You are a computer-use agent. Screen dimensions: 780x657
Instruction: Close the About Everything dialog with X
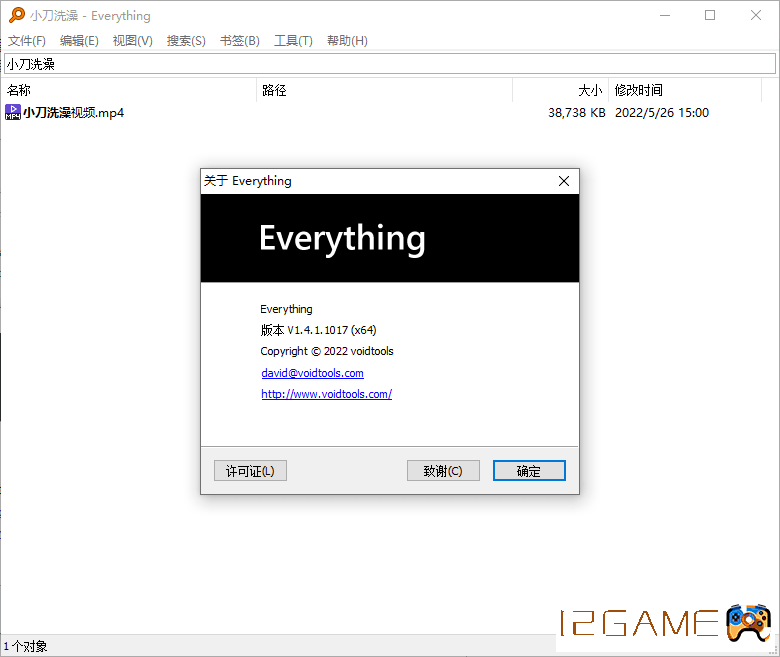pos(564,181)
